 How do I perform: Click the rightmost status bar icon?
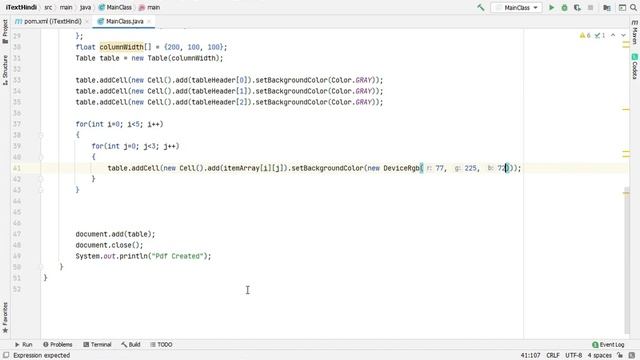[632, 355]
